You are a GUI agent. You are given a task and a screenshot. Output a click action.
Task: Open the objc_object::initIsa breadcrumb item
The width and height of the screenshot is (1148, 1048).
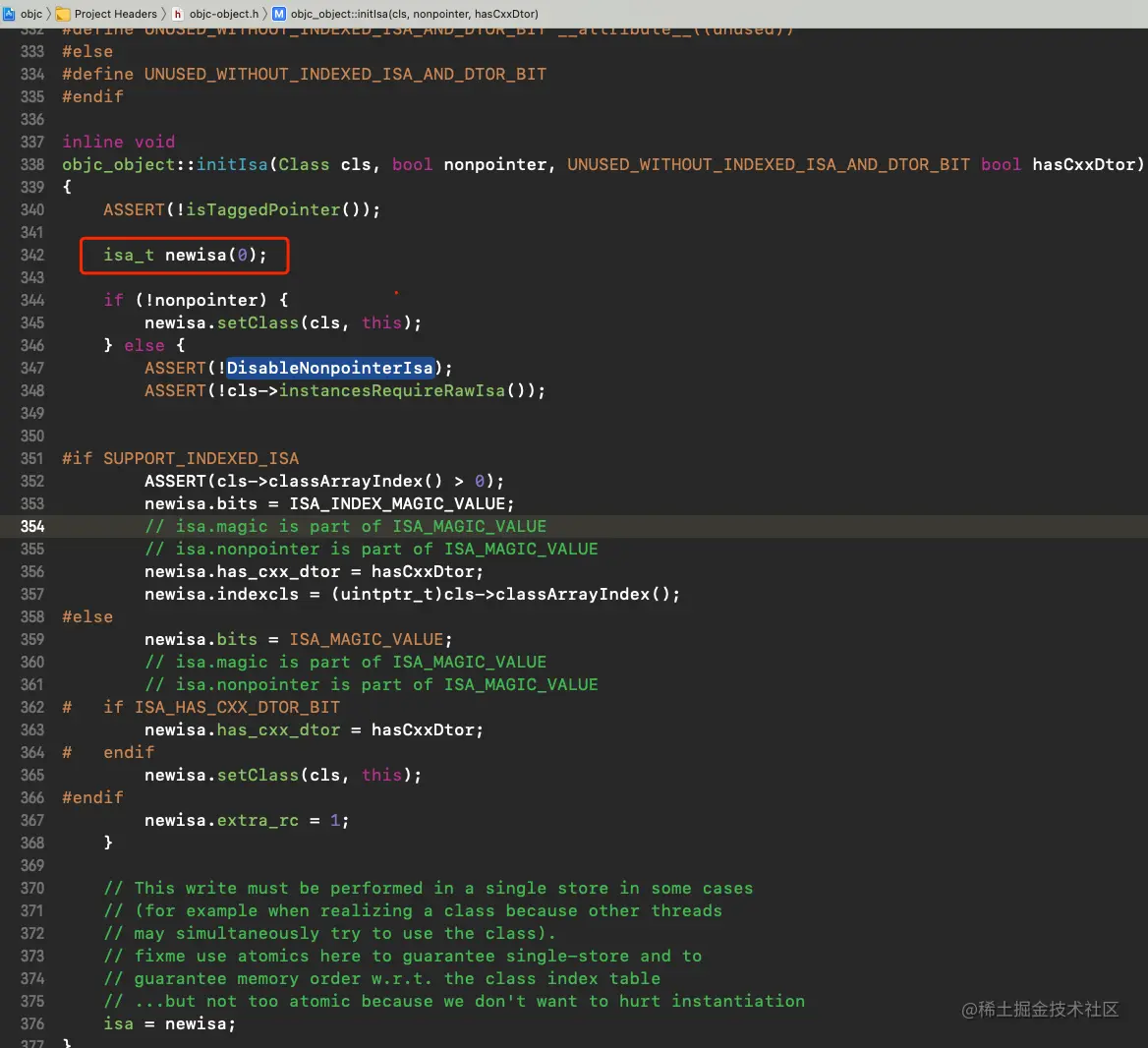point(415,14)
